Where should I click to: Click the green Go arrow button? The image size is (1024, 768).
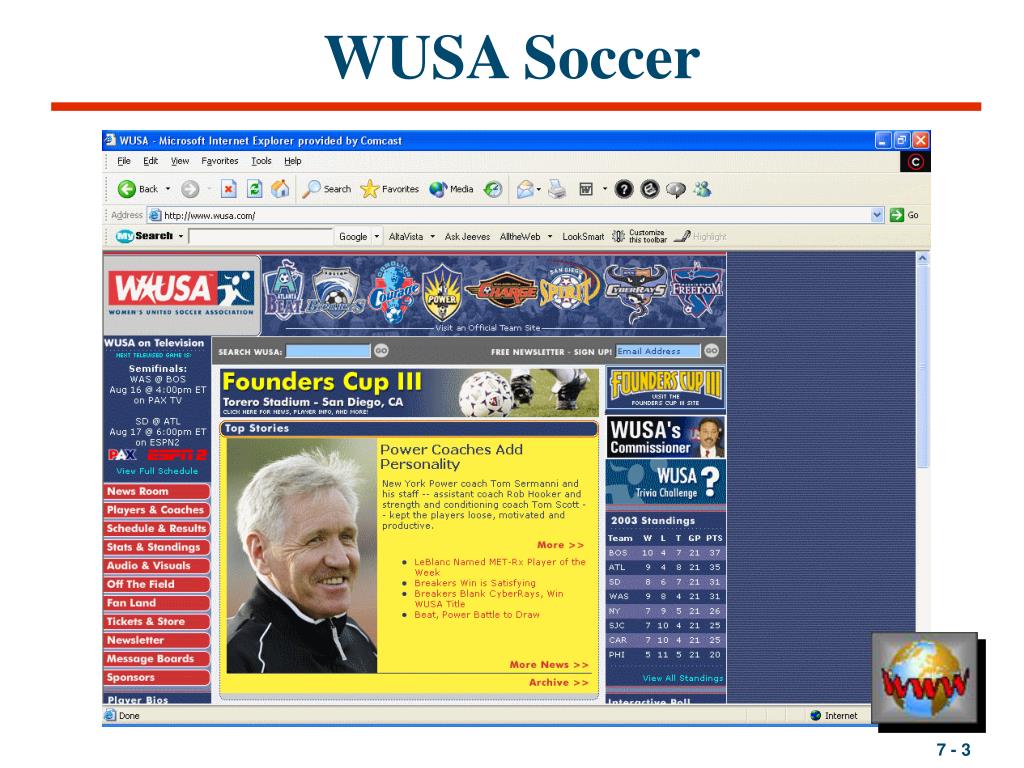(897, 215)
